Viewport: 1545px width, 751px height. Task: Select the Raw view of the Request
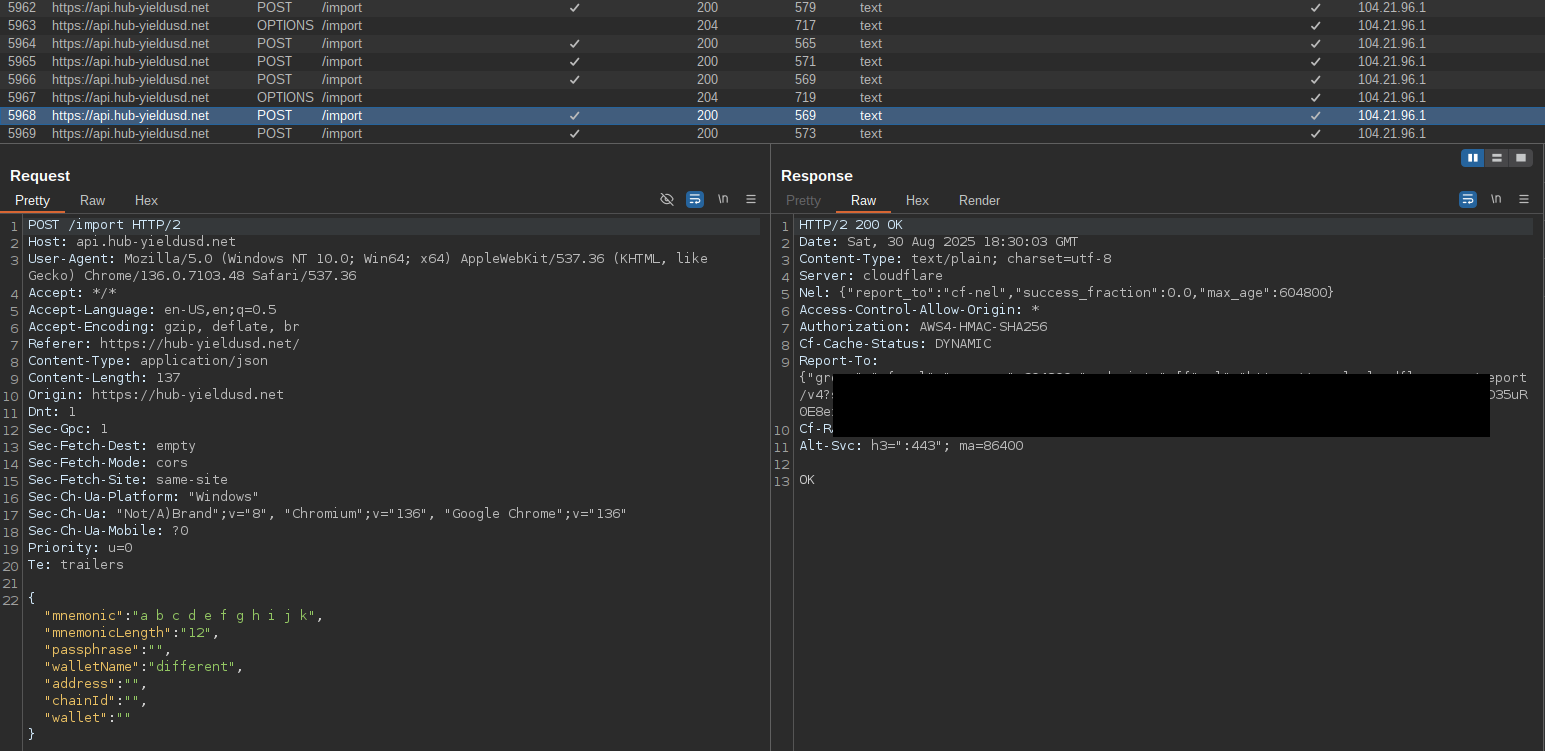(x=92, y=200)
